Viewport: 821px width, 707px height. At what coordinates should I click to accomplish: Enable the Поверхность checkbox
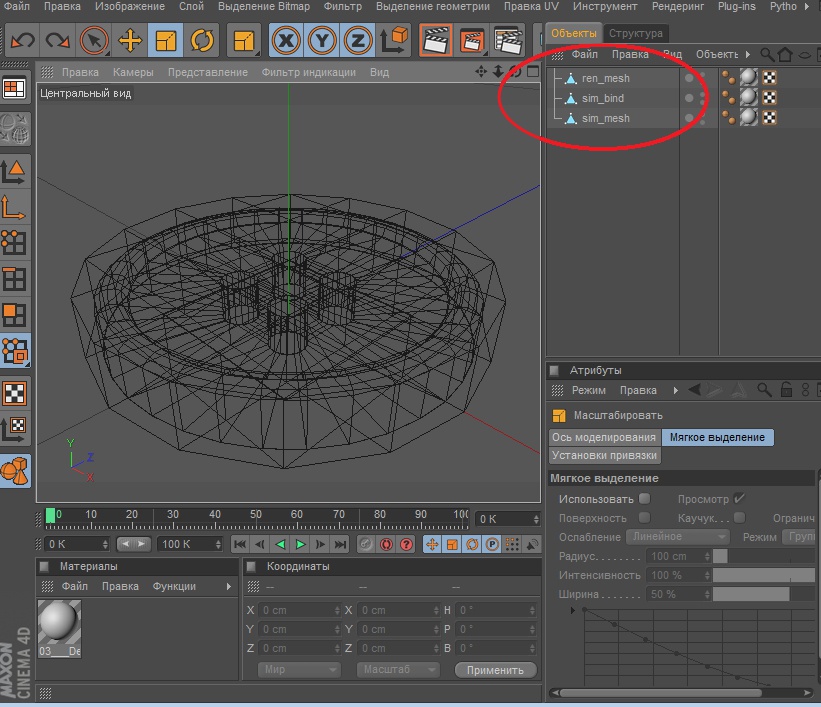pyautogui.click(x=644, y=518)
